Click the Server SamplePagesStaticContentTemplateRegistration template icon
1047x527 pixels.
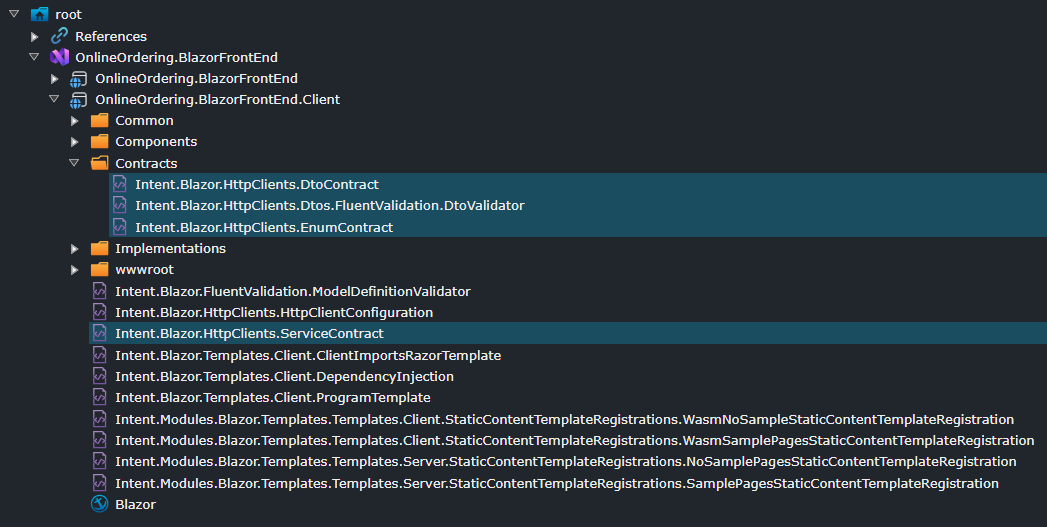coord(99,483)
